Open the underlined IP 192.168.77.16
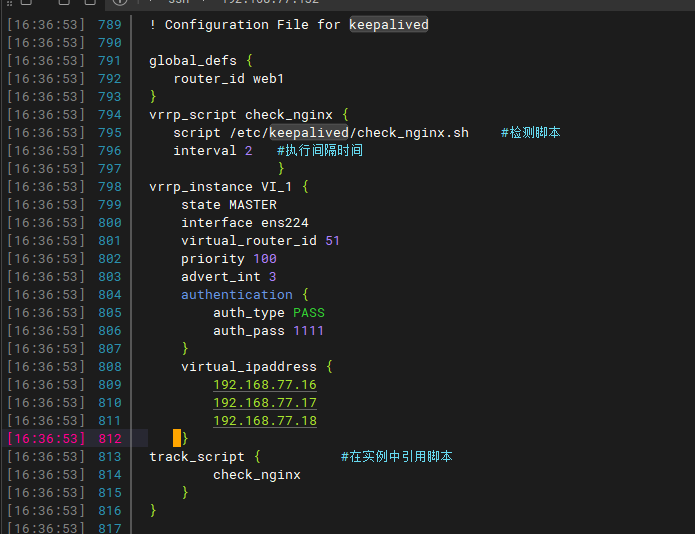 click(x=265, y=385)
